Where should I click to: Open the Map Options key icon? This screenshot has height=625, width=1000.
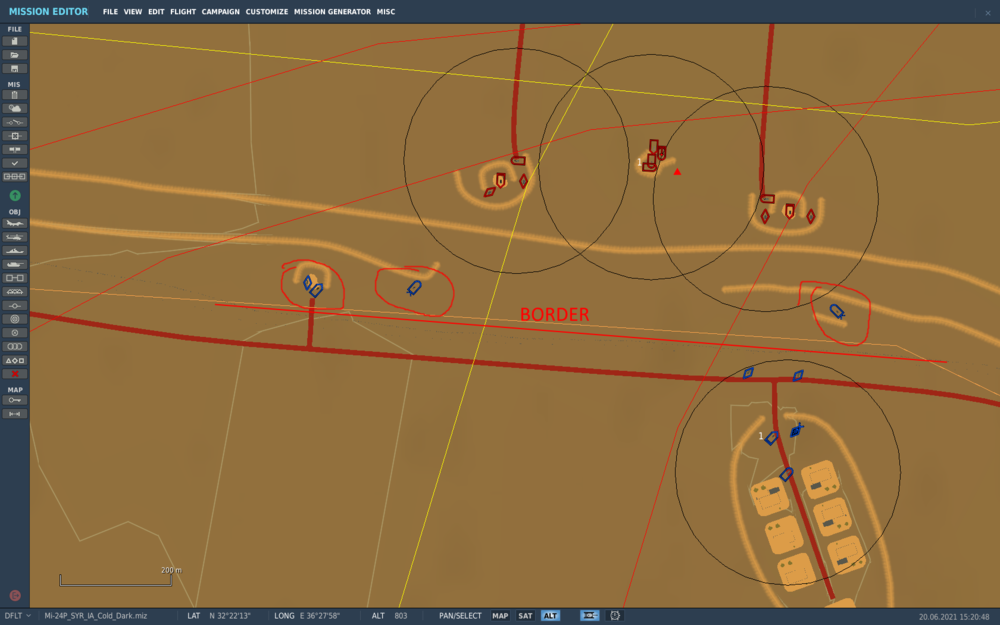tap(15, 400)
